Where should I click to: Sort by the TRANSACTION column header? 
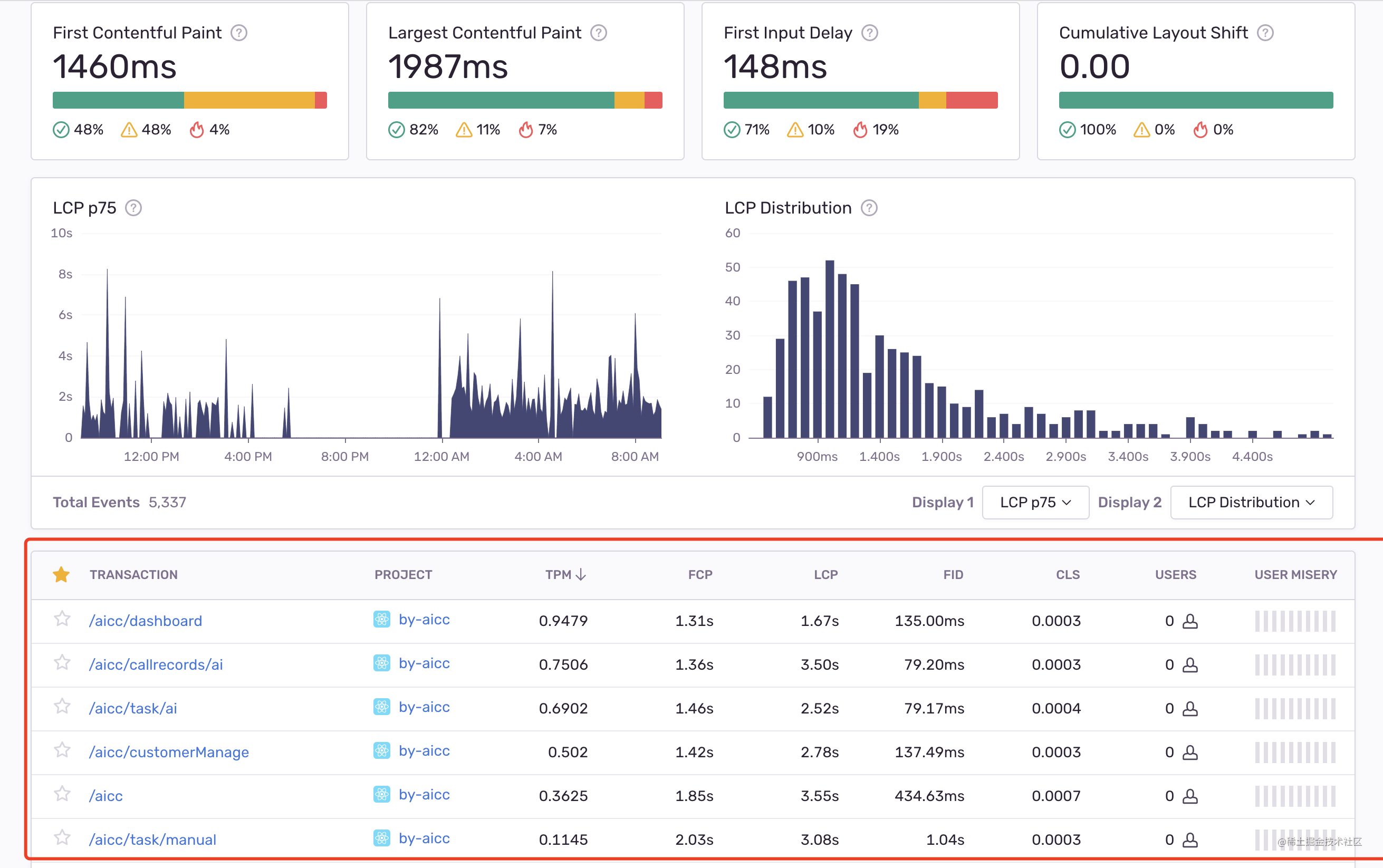point(134,575)
